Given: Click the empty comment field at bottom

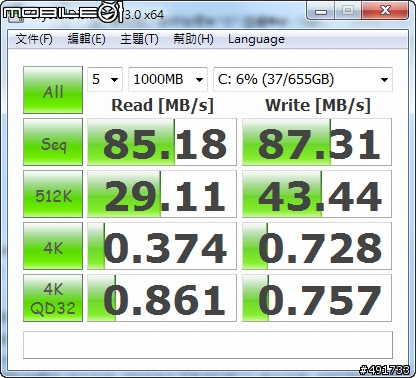Looking at the screenshot, I should (x=208, y=345).
